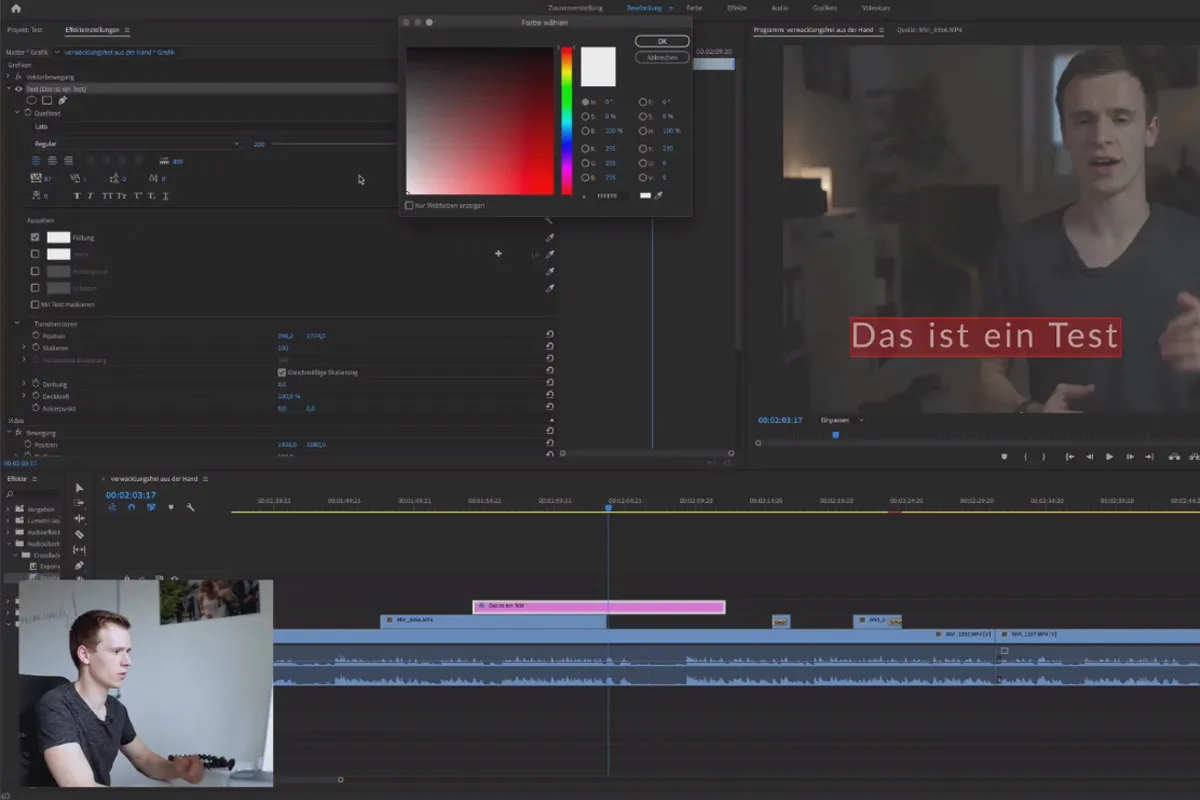Enable the Schatten shadow checkbox
1200x800 pixels.
point(35,287)
